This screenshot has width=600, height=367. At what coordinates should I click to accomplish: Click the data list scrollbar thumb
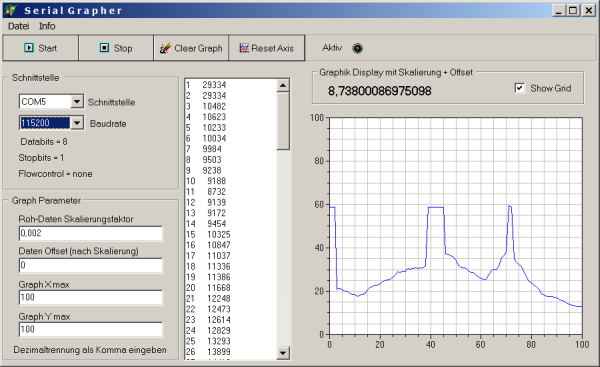283,121
